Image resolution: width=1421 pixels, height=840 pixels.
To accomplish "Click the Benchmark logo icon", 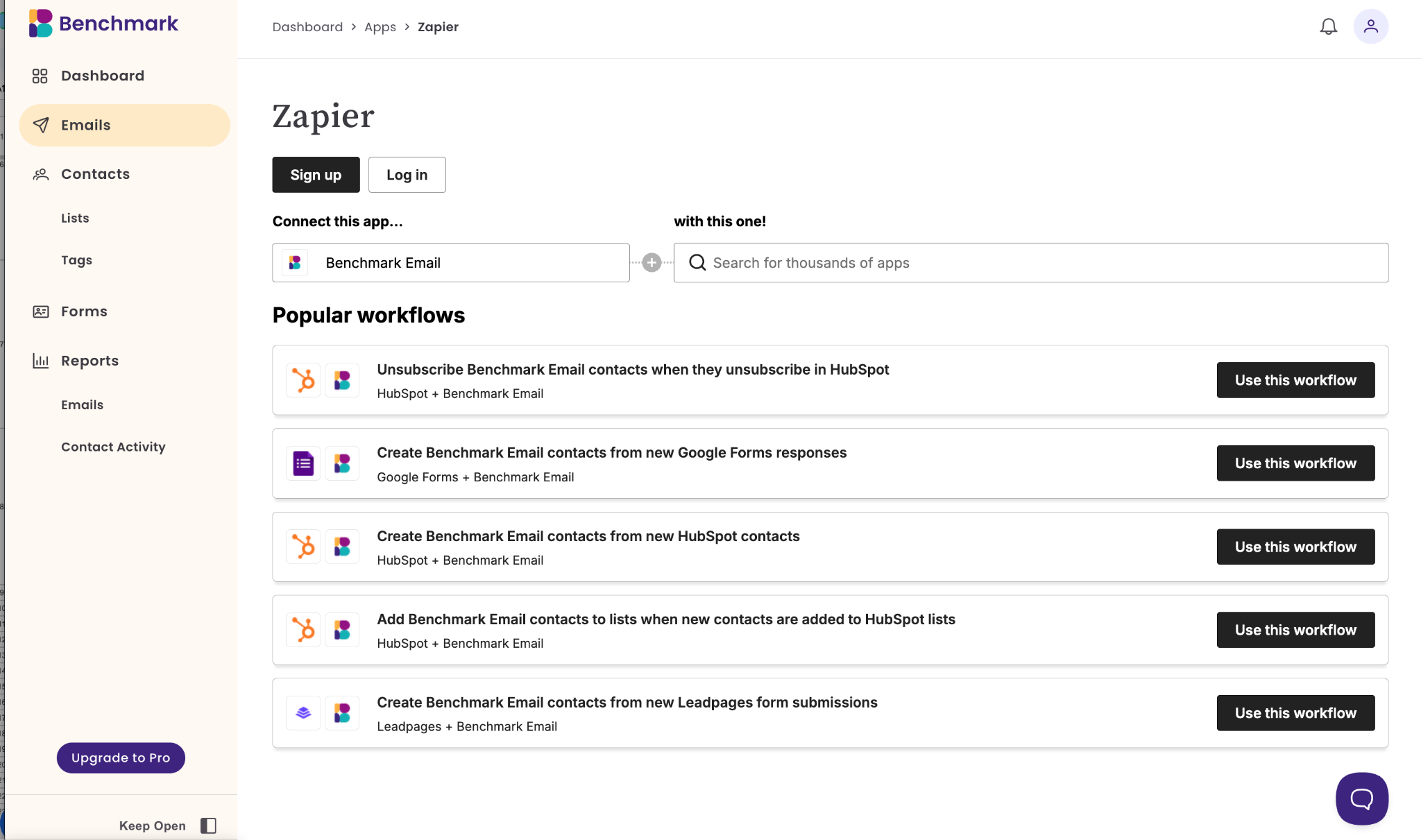I will pos(41,24).
